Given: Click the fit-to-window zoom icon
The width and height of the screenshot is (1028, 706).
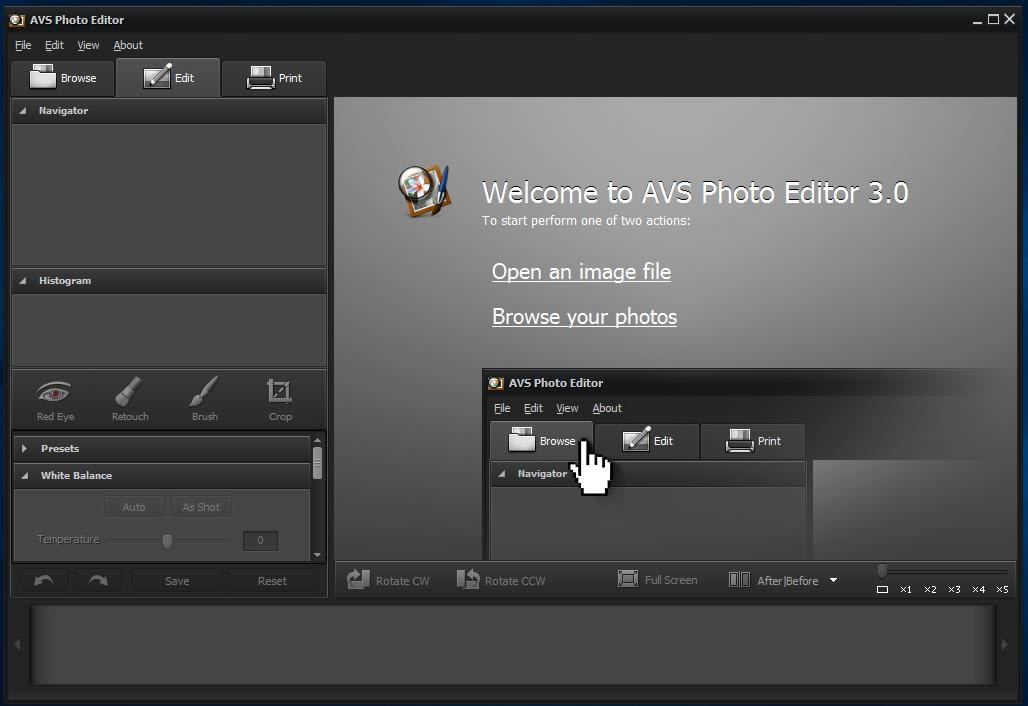Looking at the screenshot, I should (882, 589).
